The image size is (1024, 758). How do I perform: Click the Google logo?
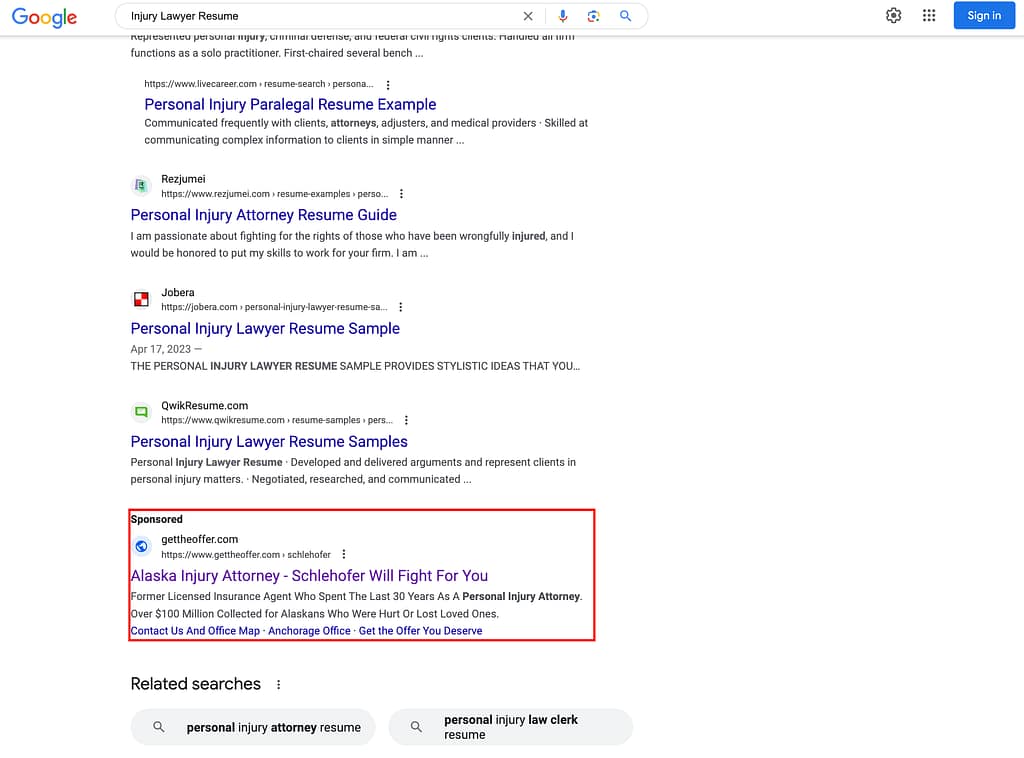[x=44, y=17]
